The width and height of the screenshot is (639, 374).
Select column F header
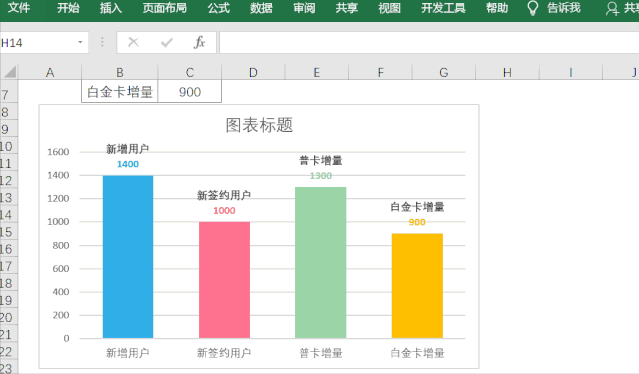pos(380,73)
